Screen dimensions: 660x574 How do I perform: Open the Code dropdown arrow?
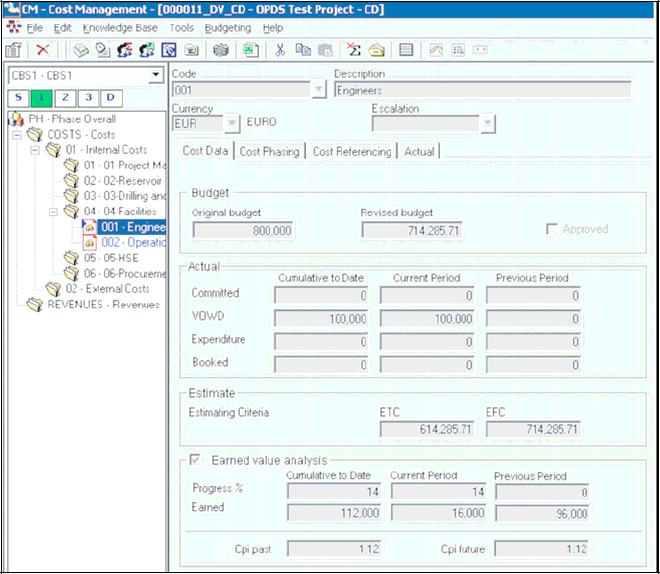[319, 90]
